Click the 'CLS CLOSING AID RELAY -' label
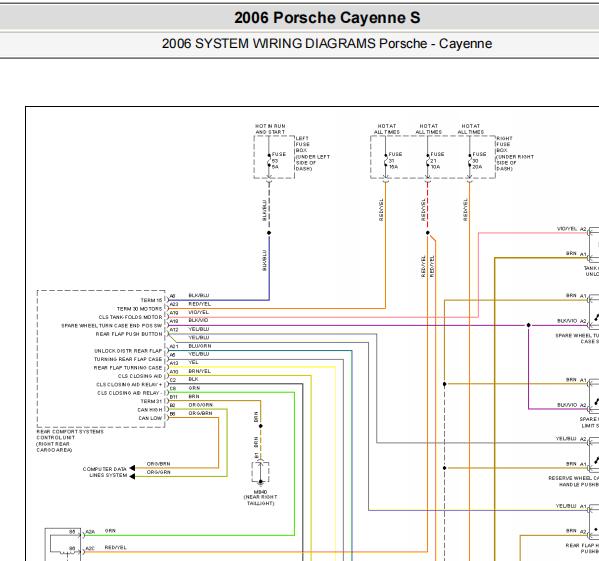Viewport: 599px width, 561px height. (x=130, y=393)
